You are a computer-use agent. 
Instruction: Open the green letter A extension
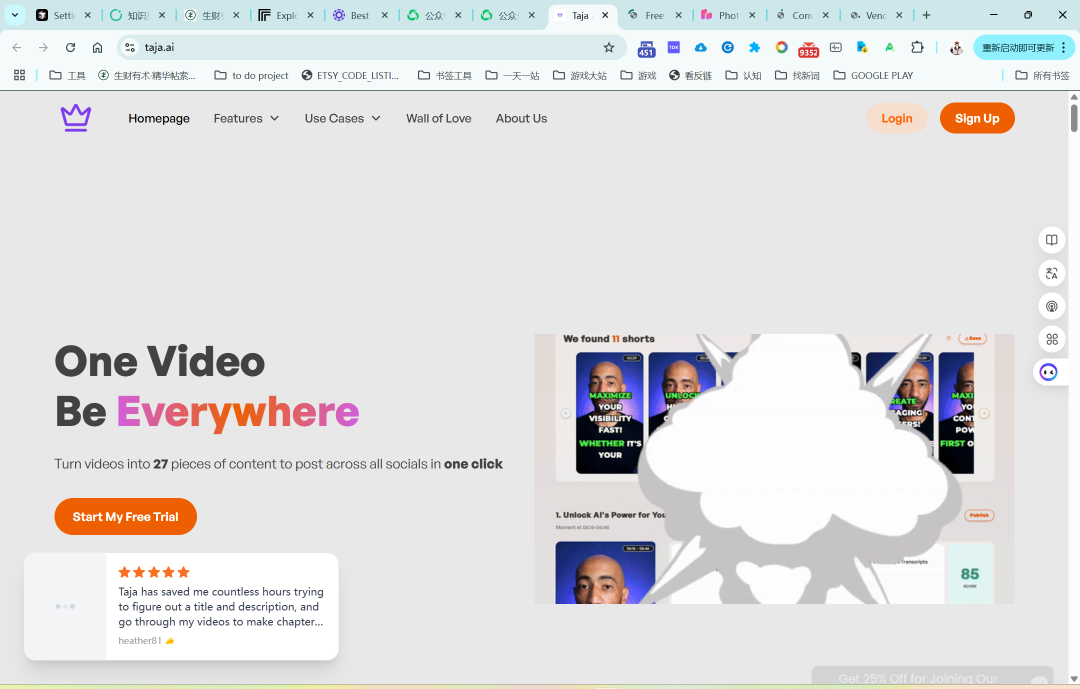889,47
